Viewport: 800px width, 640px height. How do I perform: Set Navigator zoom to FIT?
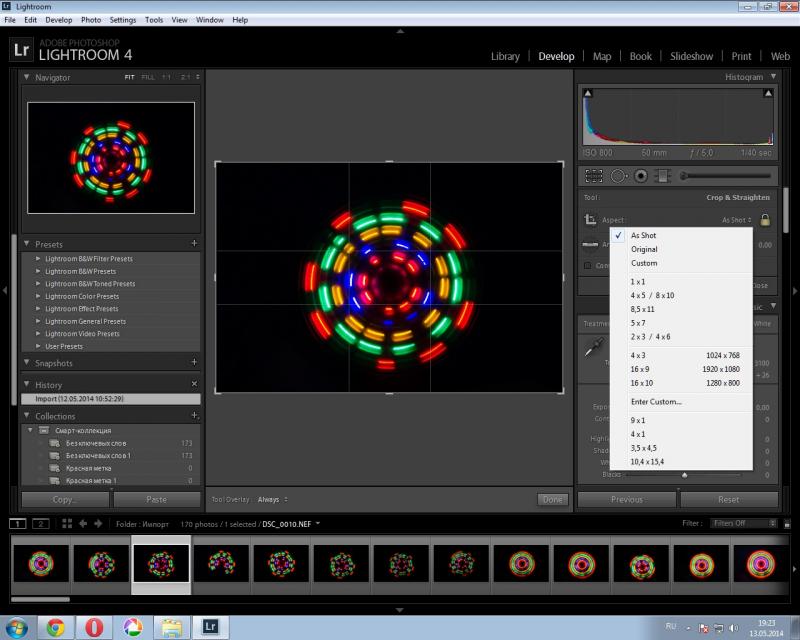pyautogui.click(x=130, y=77)
